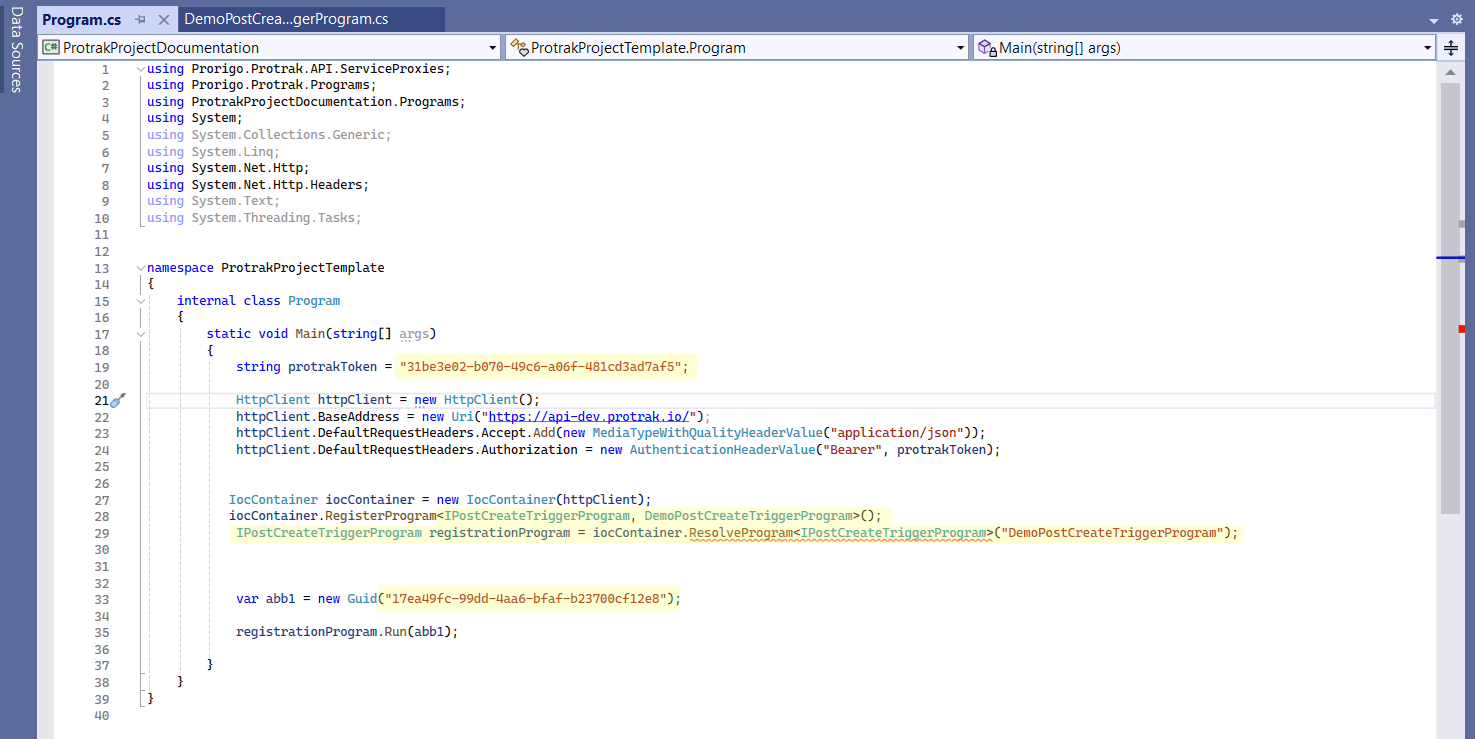Open the document window settings gear

click(1459, 20)
